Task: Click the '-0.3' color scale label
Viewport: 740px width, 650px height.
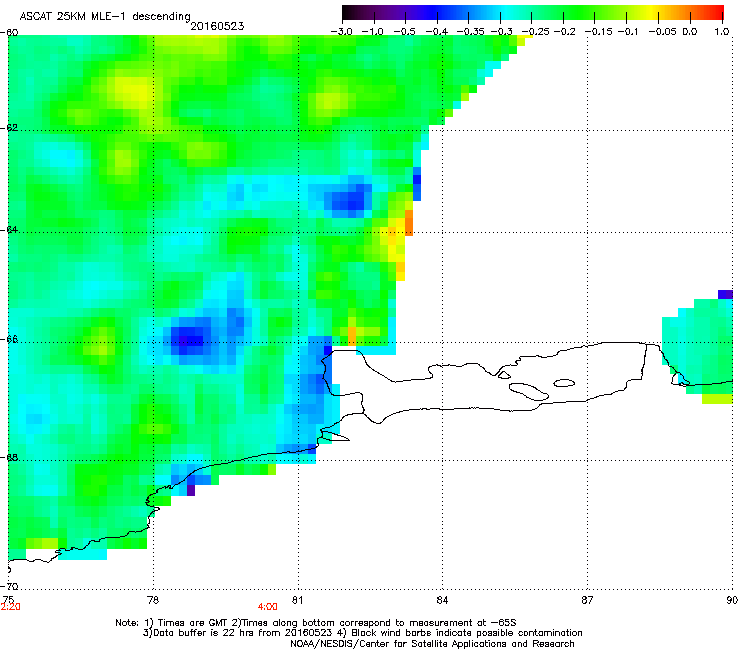Action: 502,32
